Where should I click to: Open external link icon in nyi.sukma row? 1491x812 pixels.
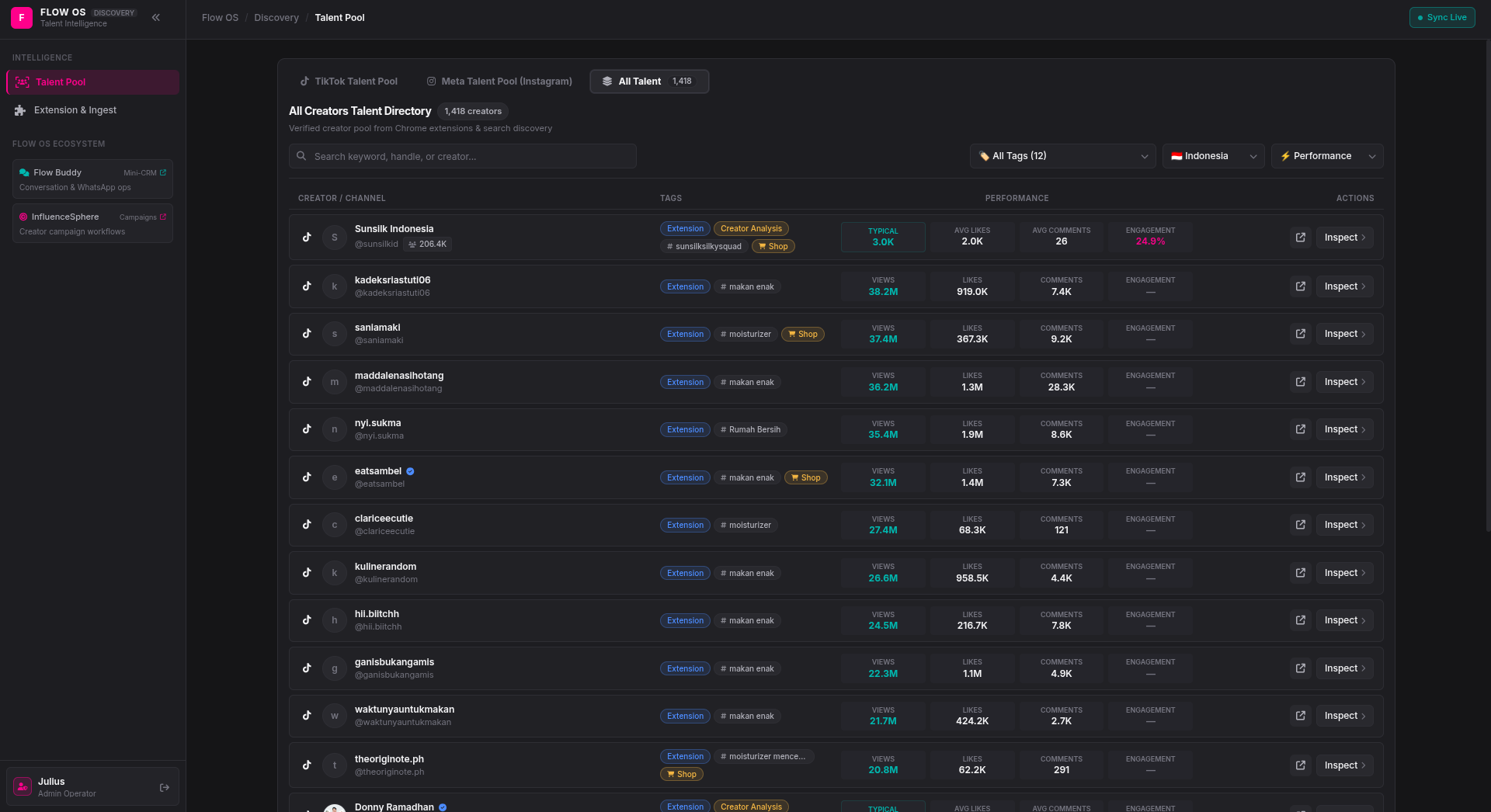click(1301, 429)
